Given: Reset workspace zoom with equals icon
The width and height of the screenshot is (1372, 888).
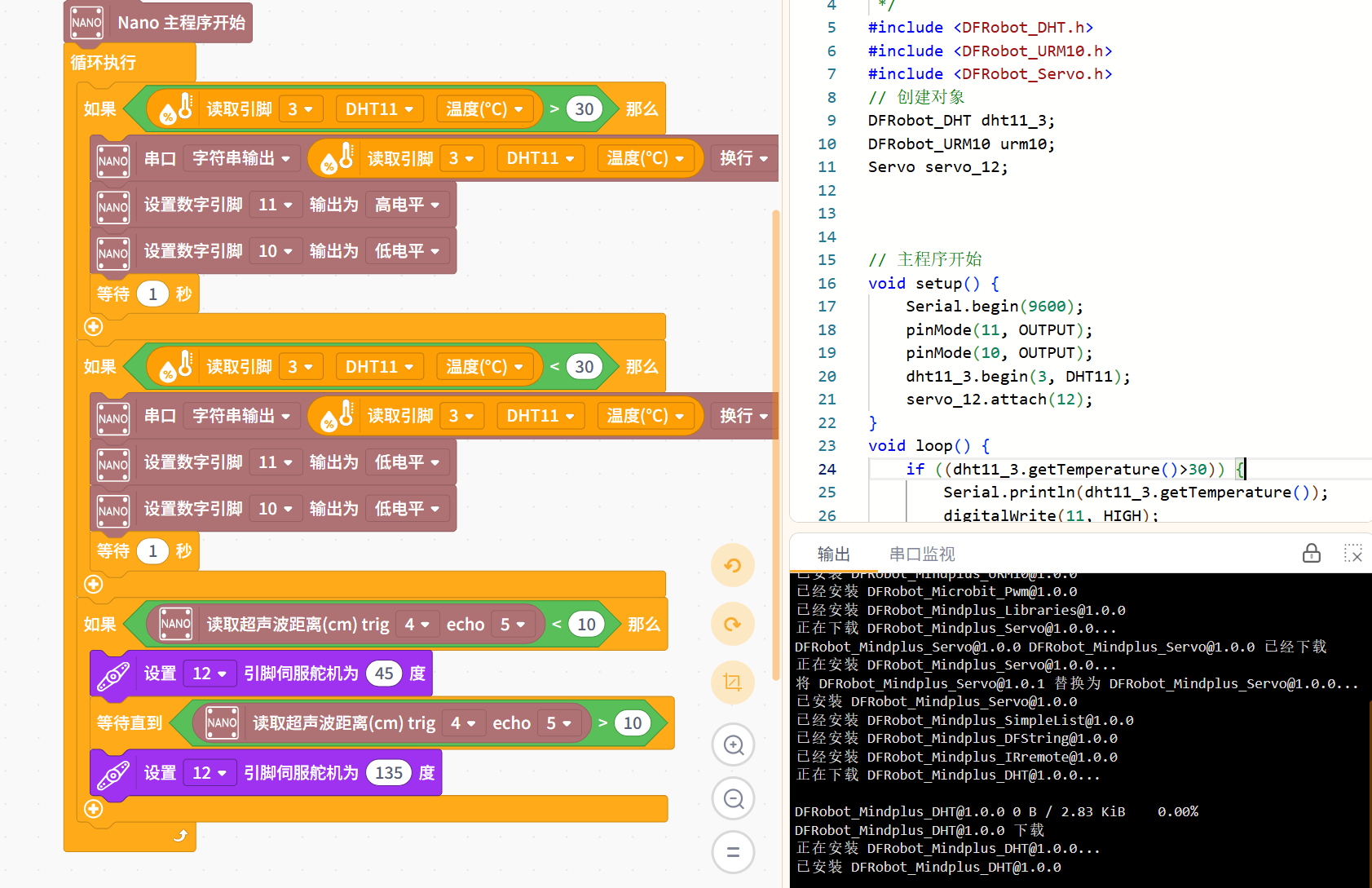Looking at the screenshot, I should [733, 852].
